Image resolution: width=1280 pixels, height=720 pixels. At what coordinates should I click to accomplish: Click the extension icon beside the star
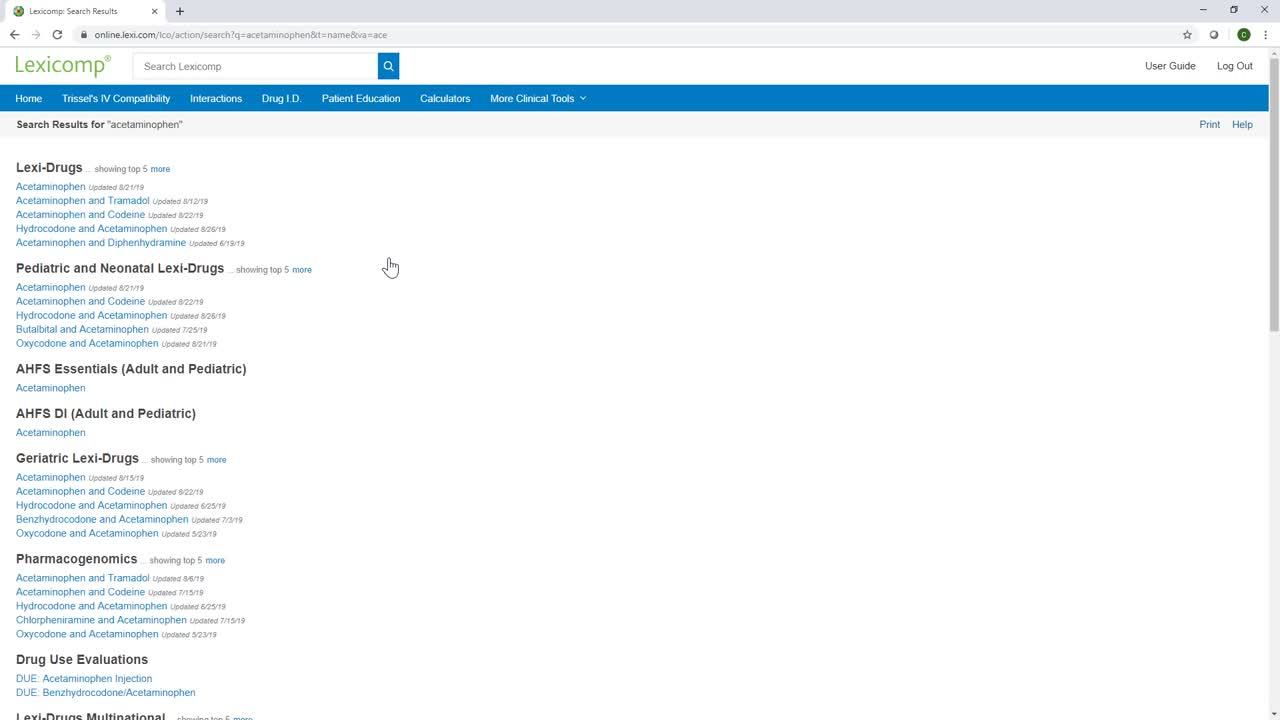pyautogui.click(x=1214, y=35)
